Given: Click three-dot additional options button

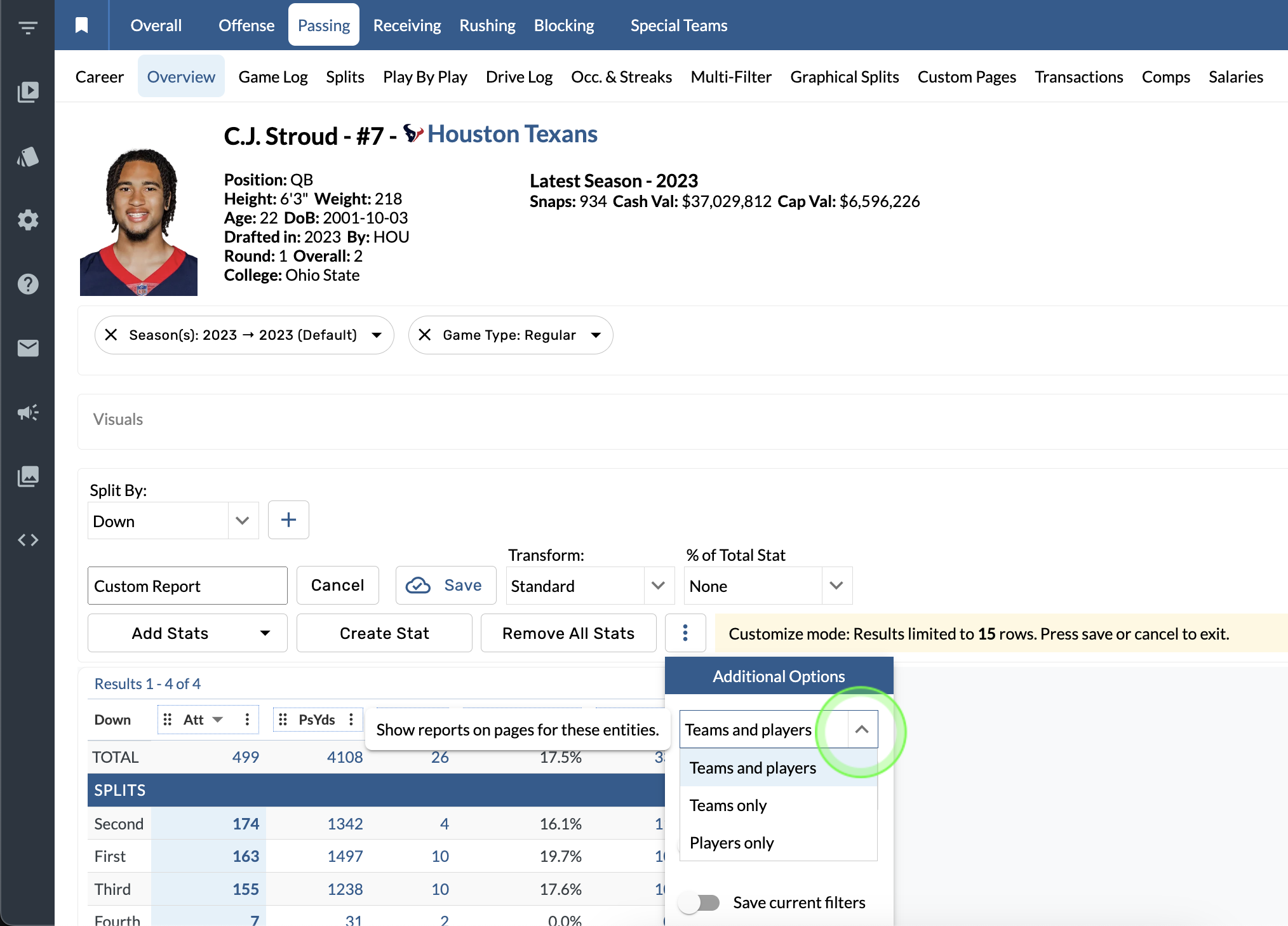Looking at the screenshot, I should (x=685, y=633).
